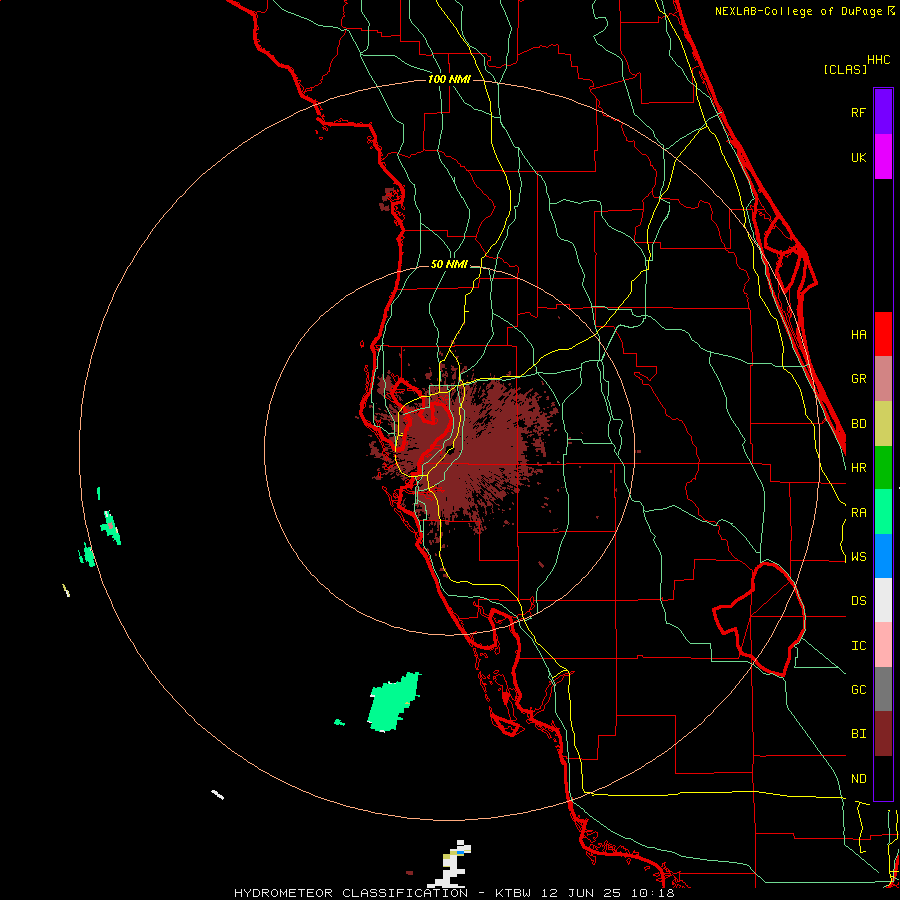Click the BI legend label

click(858, 734)
